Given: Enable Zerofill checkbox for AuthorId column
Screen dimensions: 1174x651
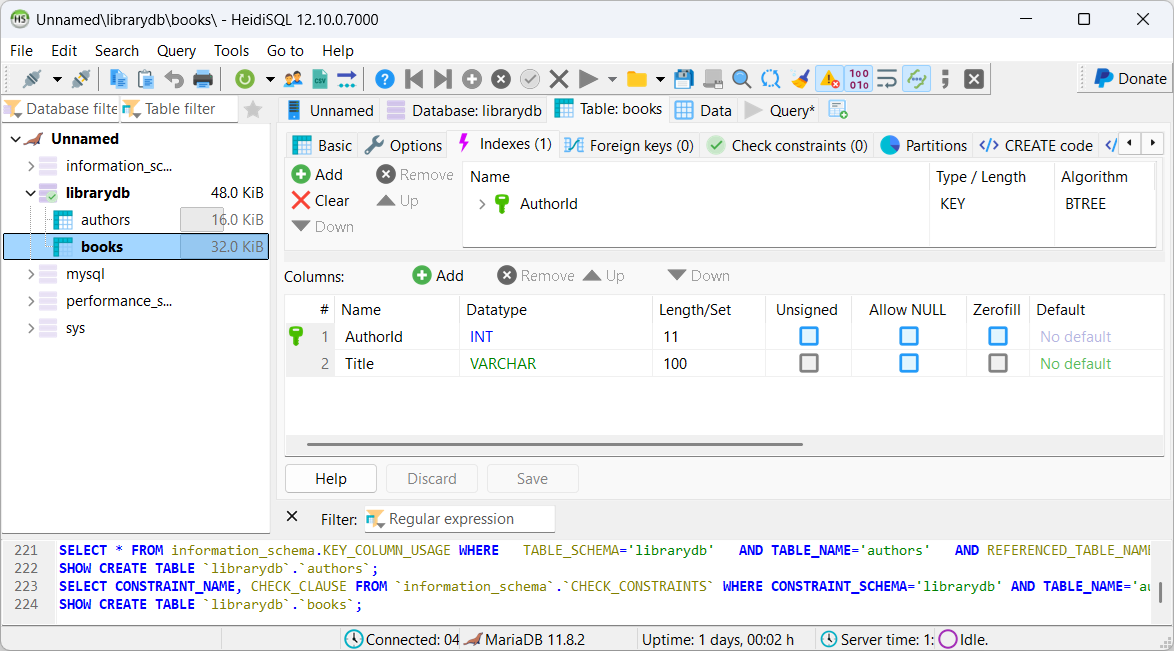Looking at the screenshot, I should click(x=997, y=337).
